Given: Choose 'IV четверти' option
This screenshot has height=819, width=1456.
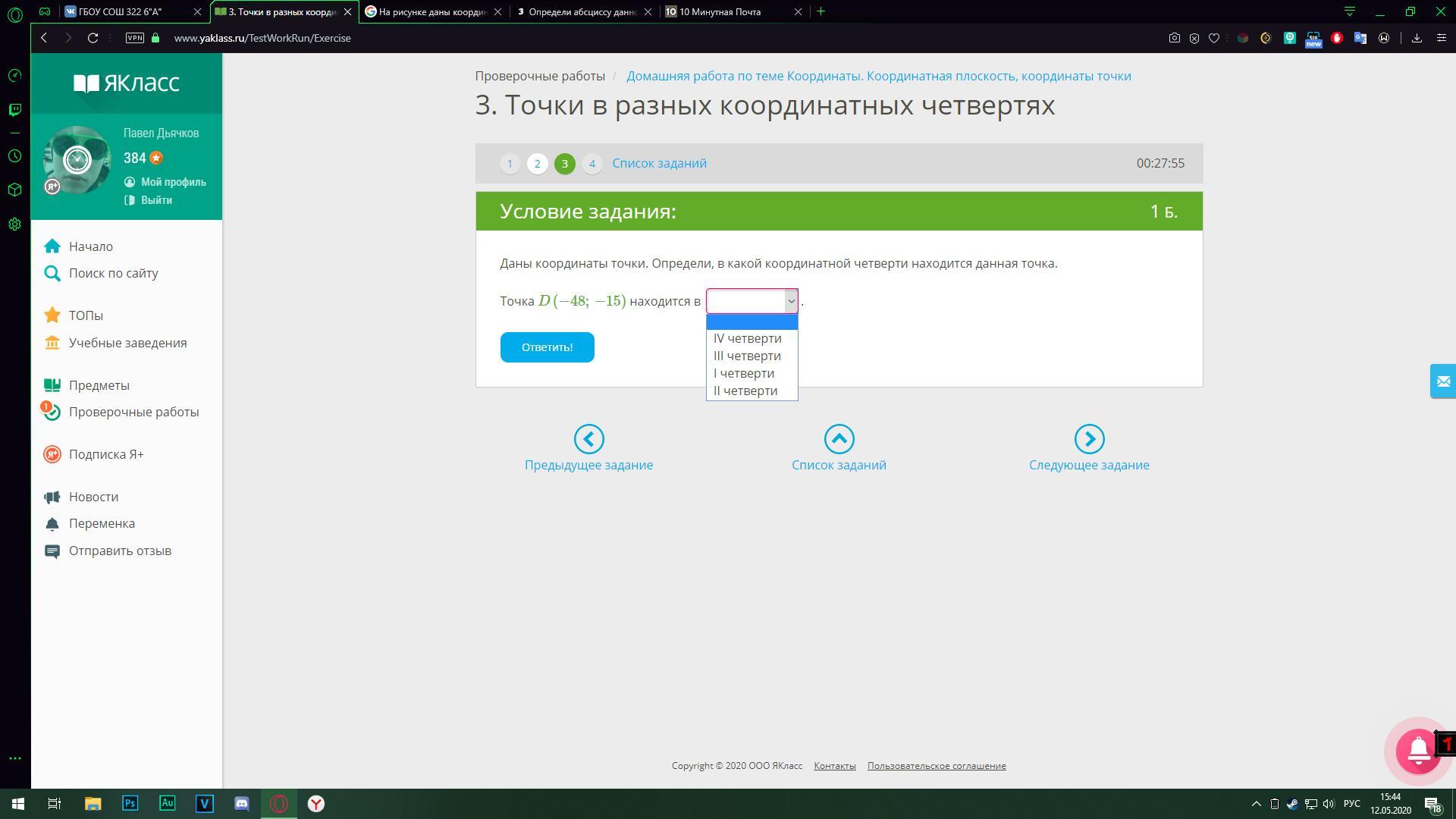Looking at the screenshot, I should coord(747,339).
